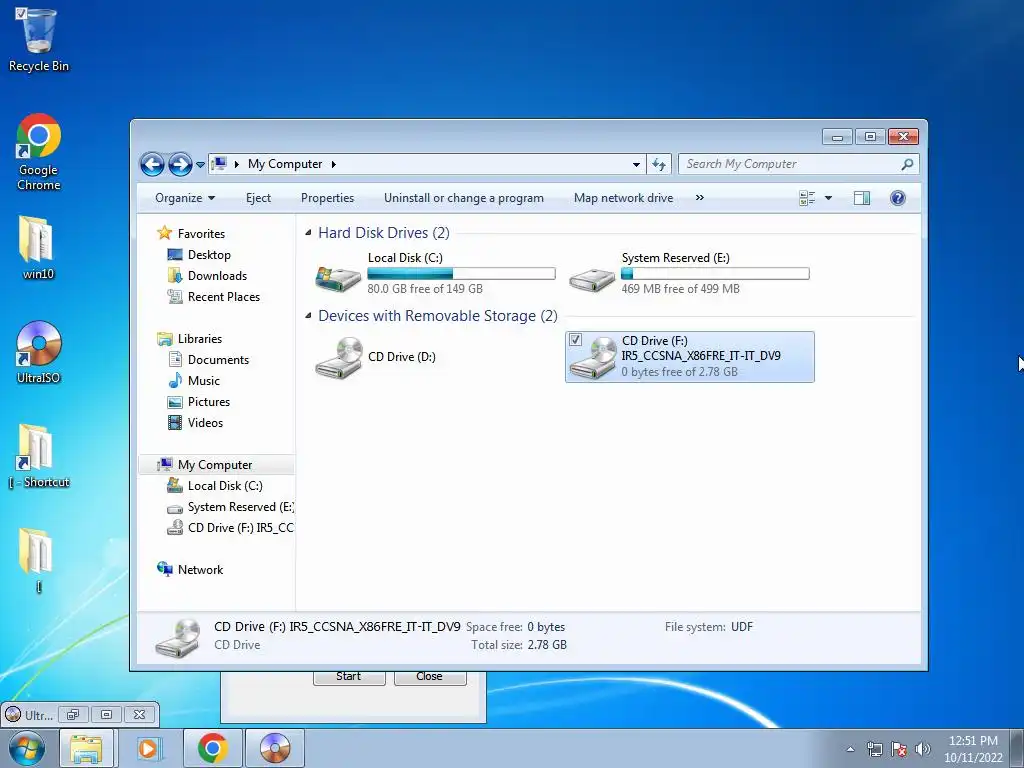
Task: Show the preview pane
Action: [x=861, y=198]
